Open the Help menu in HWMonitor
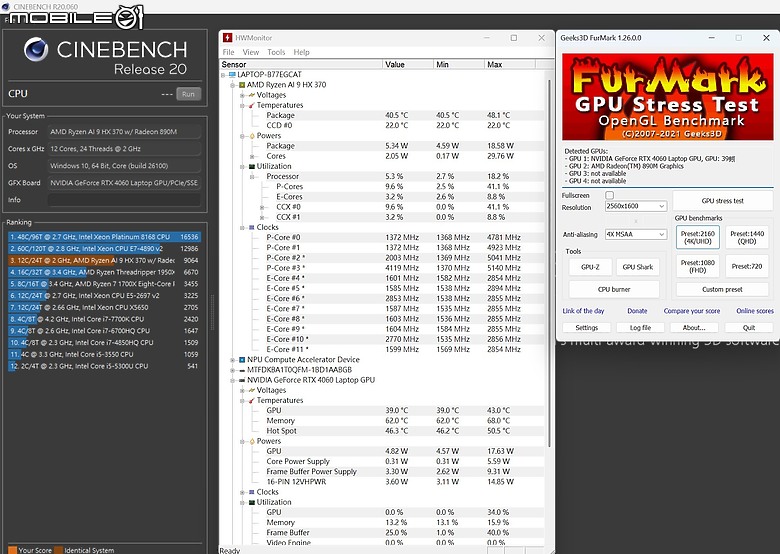This screenshot has width=780, height=554. [x=301, y=52]
